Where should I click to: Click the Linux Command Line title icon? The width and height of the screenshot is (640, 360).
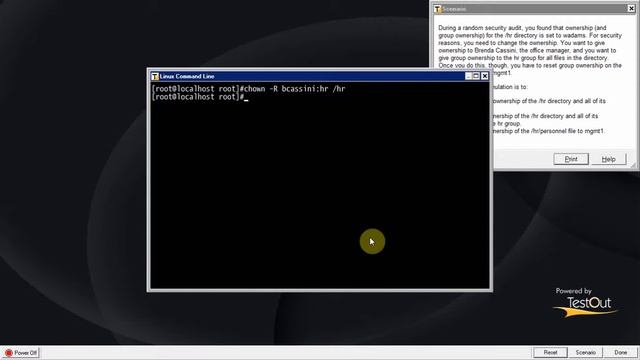click(x=155, y=76)
